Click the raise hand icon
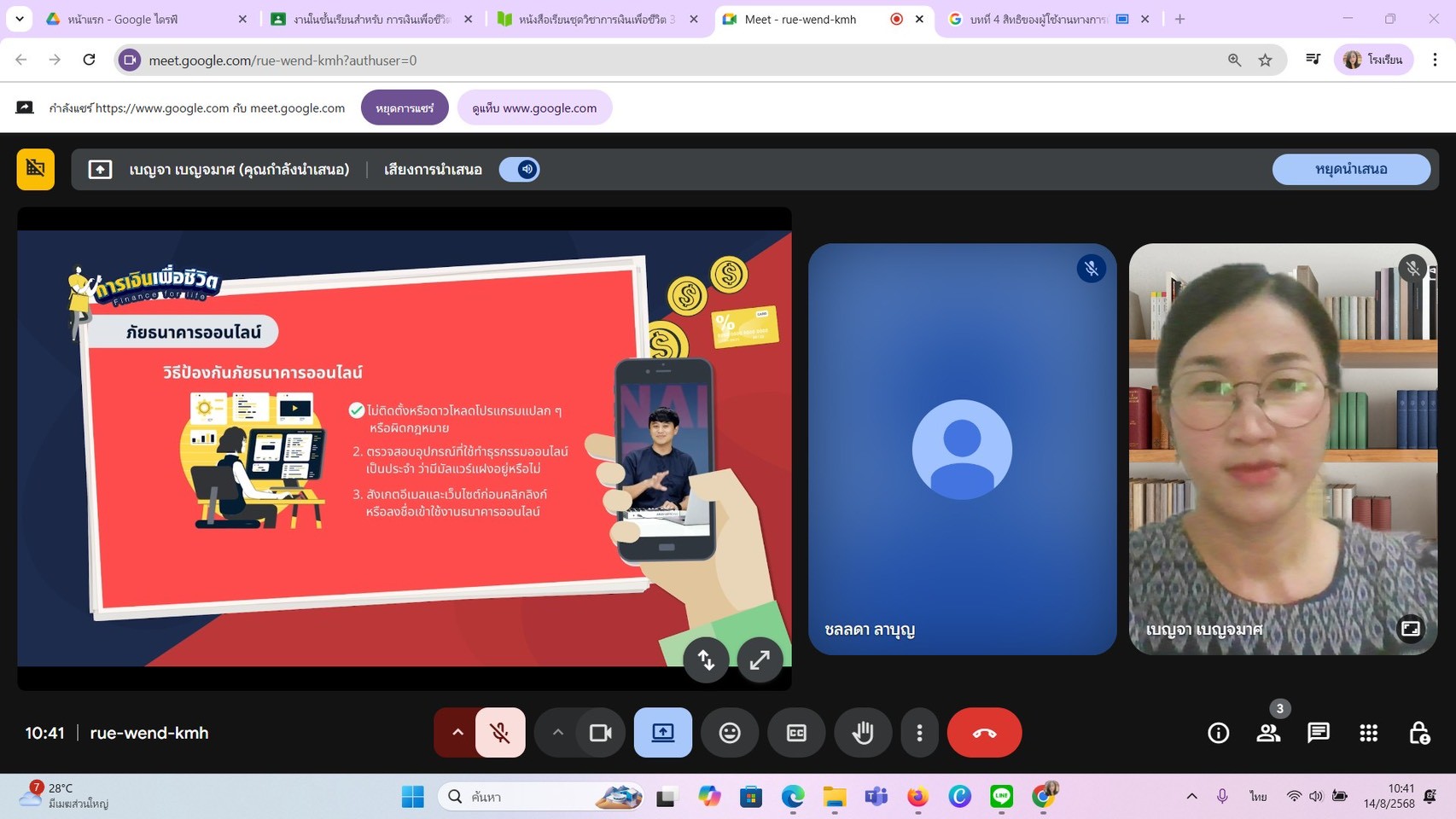The image size is (1456, 819). click(x=863, y=733)
